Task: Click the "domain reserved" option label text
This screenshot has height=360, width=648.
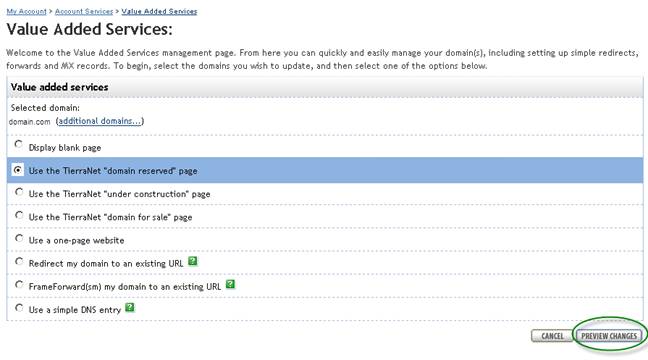Action: click(x=113, y=171)
